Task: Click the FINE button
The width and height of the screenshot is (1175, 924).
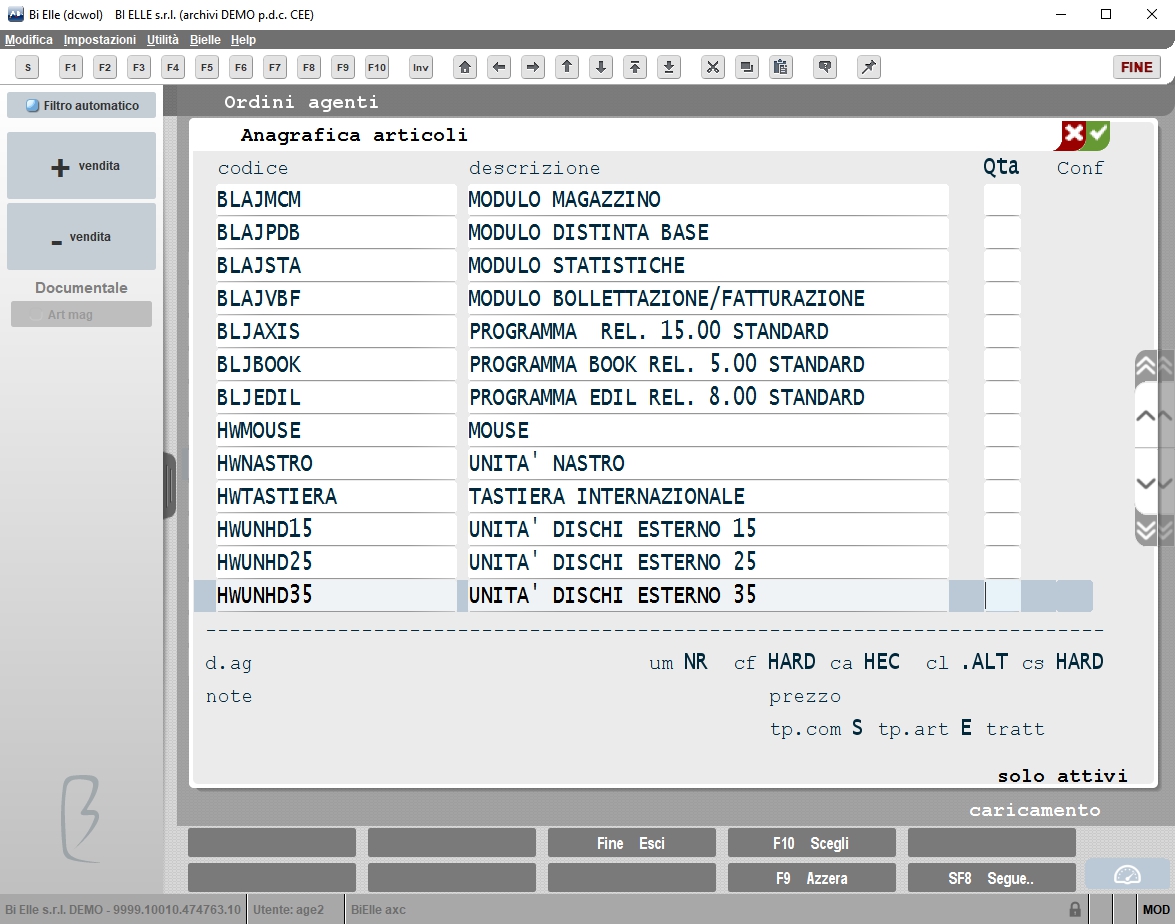Action: click(x=1136, y=67)
